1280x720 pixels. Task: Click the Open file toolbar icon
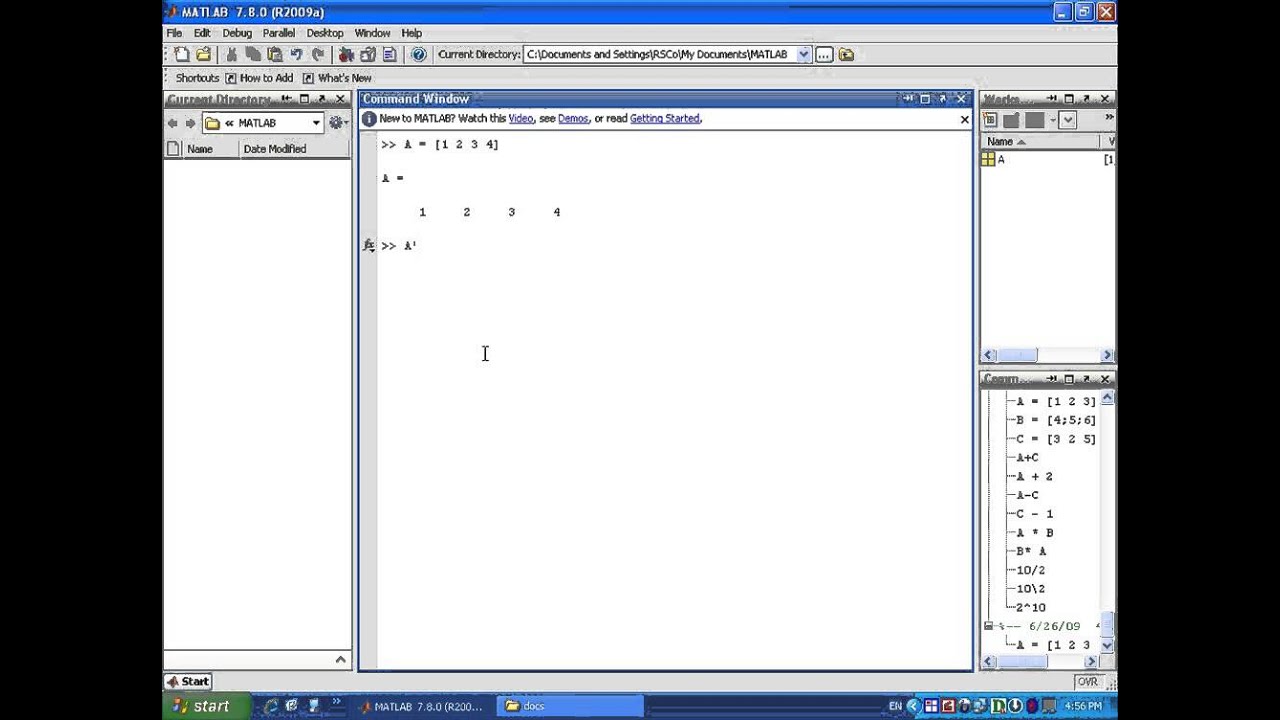point(204,55)
